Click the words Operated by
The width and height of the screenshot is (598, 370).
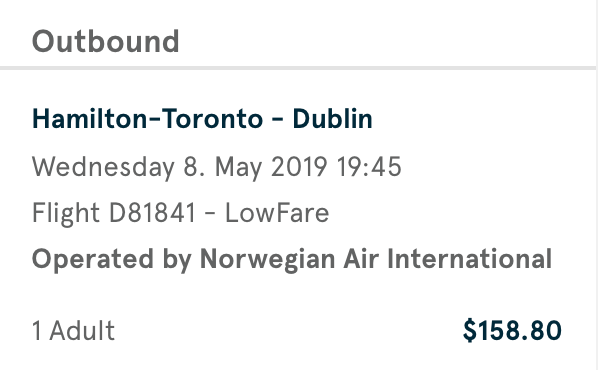[x=111, y=260]
